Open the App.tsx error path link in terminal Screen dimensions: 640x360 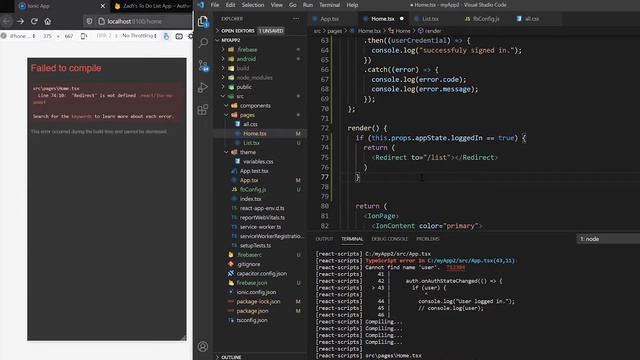click(471, 260)
